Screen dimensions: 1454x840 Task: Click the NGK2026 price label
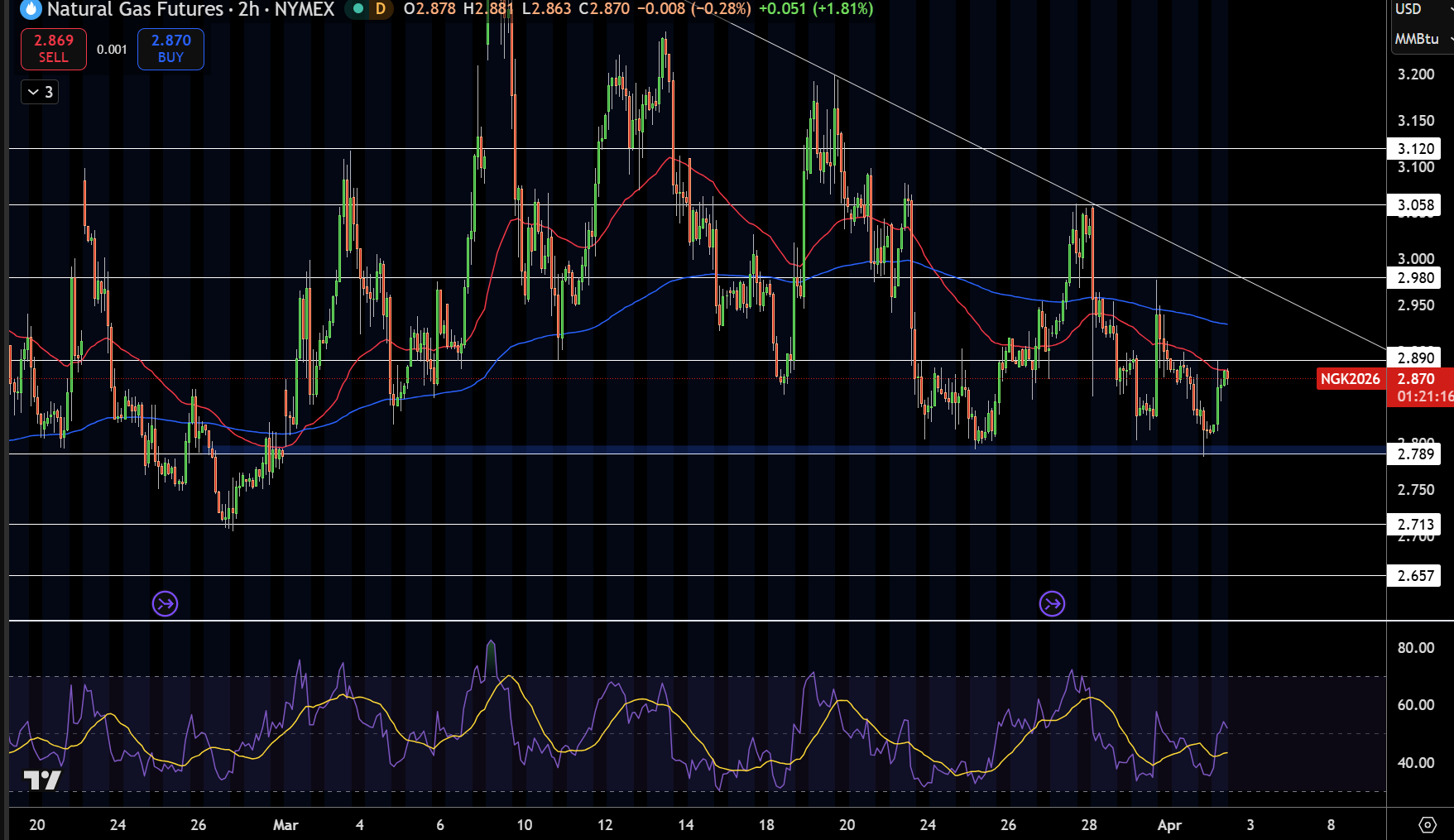pos(1351,379)
